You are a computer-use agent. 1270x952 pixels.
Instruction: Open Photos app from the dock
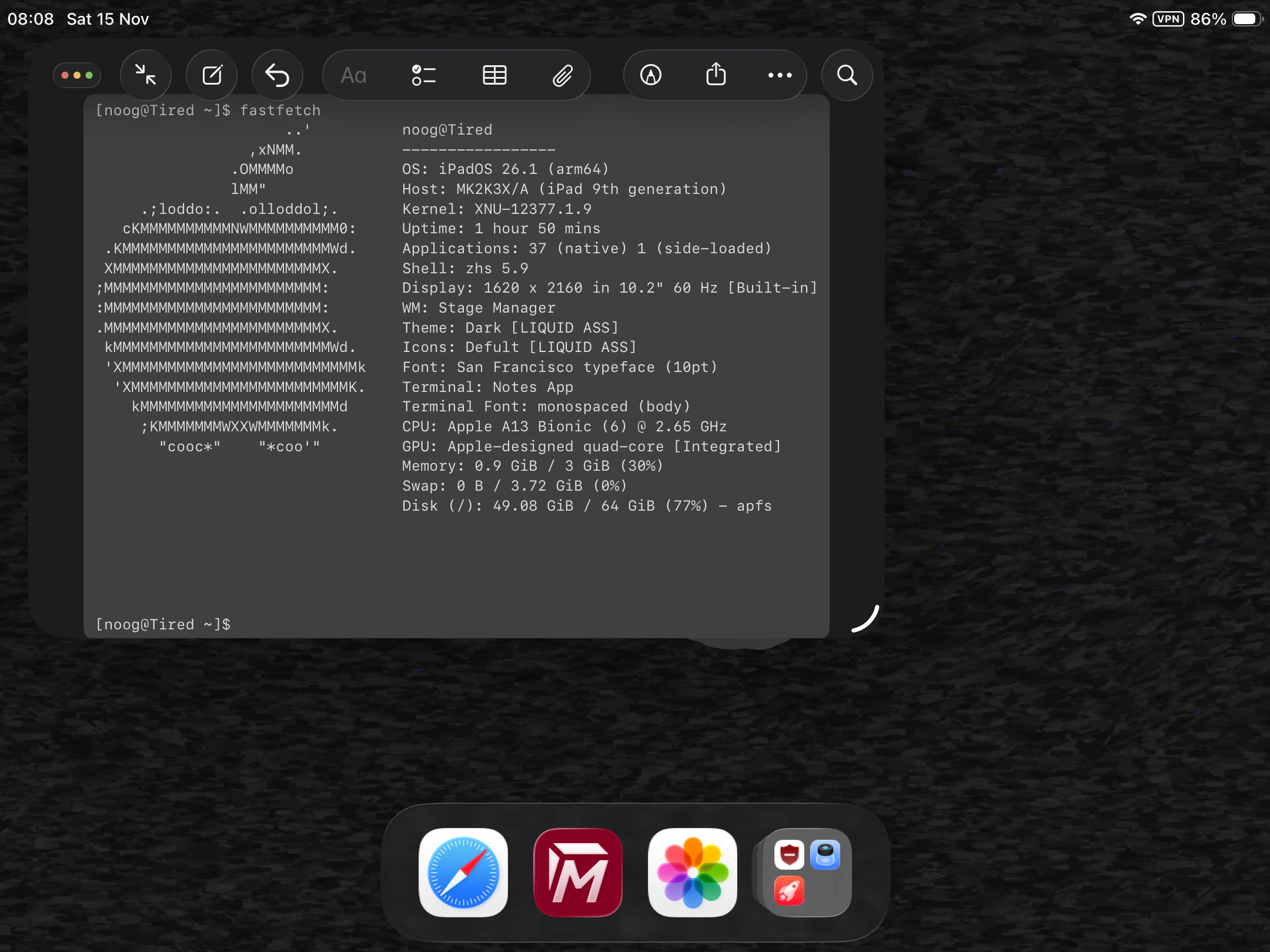click(x=693, y=872)
